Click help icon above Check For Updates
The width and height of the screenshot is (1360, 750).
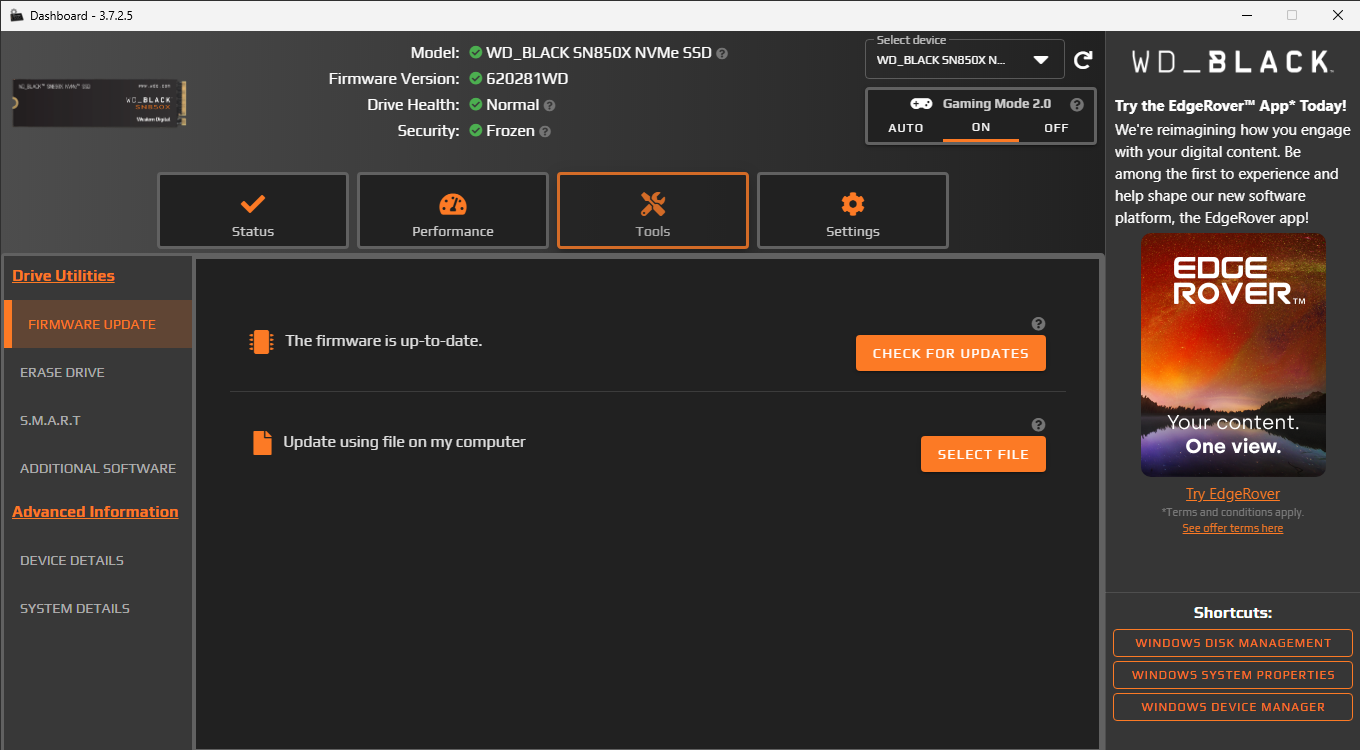pyautogui.click(x=1038, y=324)
